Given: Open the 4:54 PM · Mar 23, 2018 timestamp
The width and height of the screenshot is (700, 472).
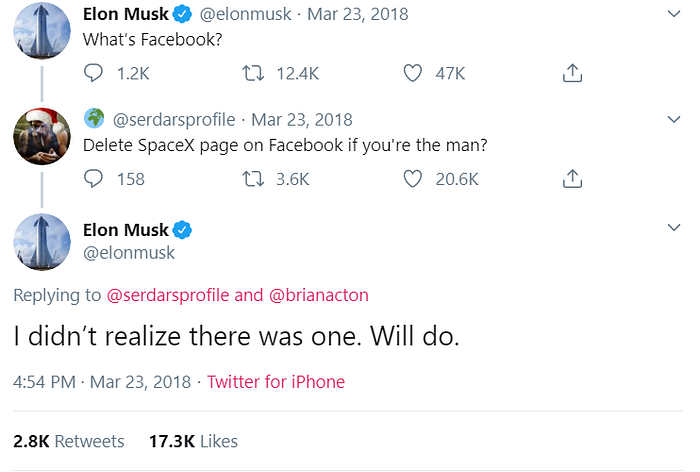Looking at the screenshot, I should [x=102, y=382].
